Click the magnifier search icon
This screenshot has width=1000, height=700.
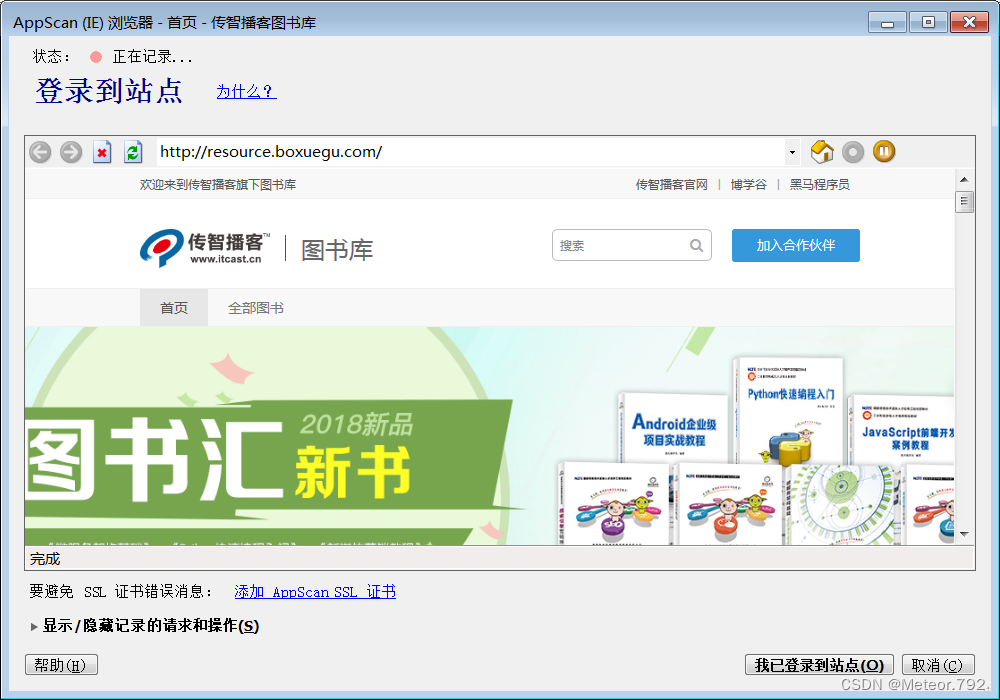pyautogui.click(x=696, y=245)
